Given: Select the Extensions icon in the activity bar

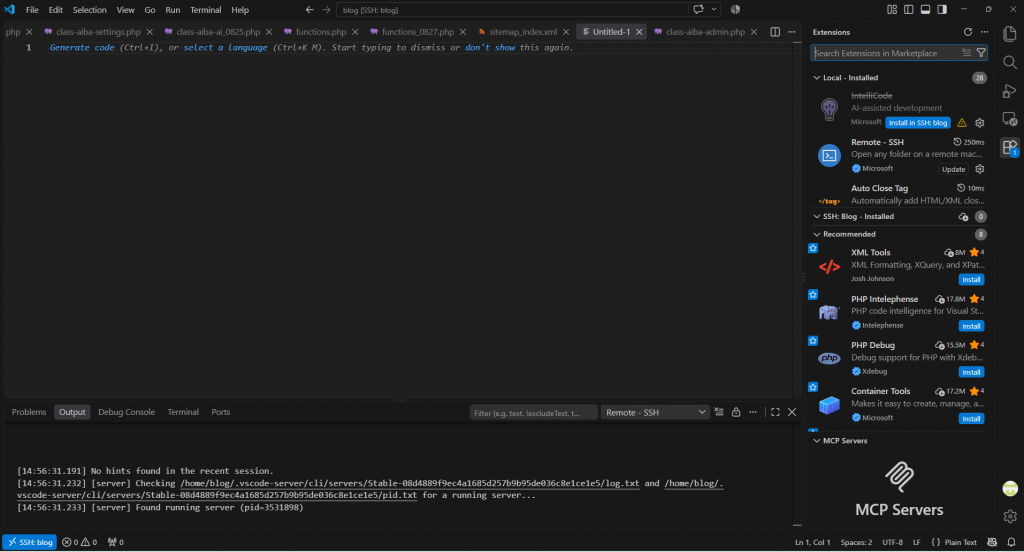Looking at the screenshot, I should click(x=1010, y=148).
